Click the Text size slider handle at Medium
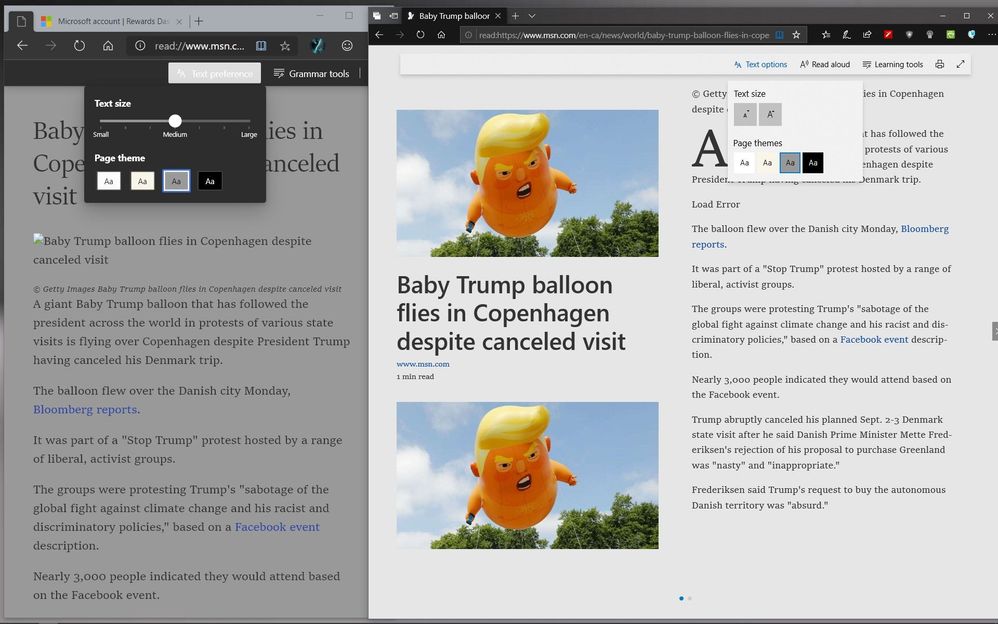 coord(175,121)
